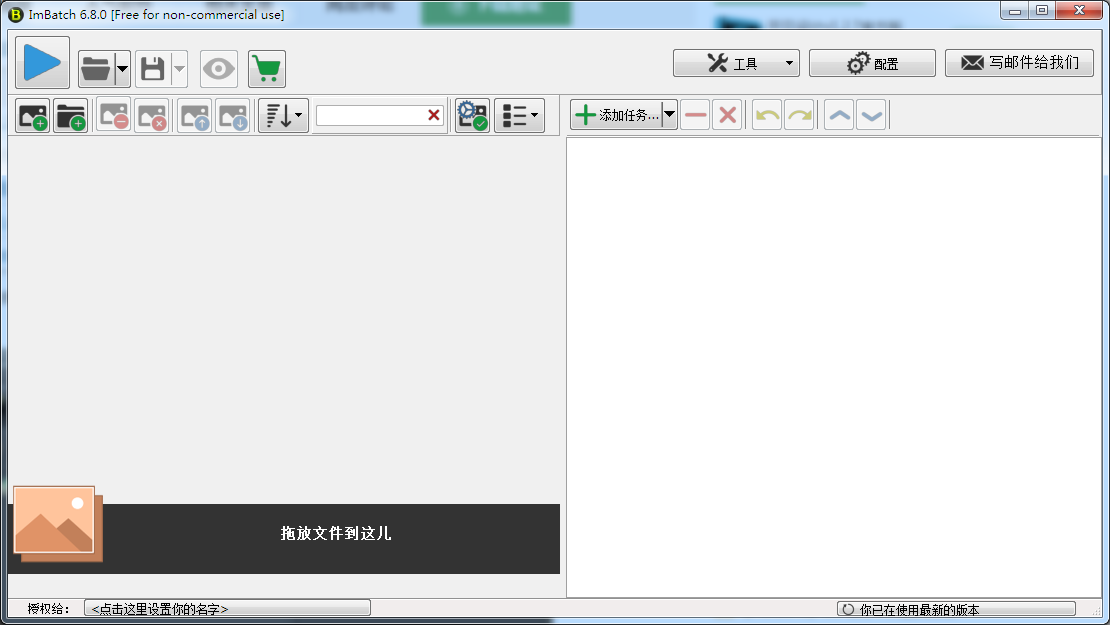This screenshot has width=1110, height=625.
Task: Undo with the left curved arrow
Action: (x=767, y=115)
